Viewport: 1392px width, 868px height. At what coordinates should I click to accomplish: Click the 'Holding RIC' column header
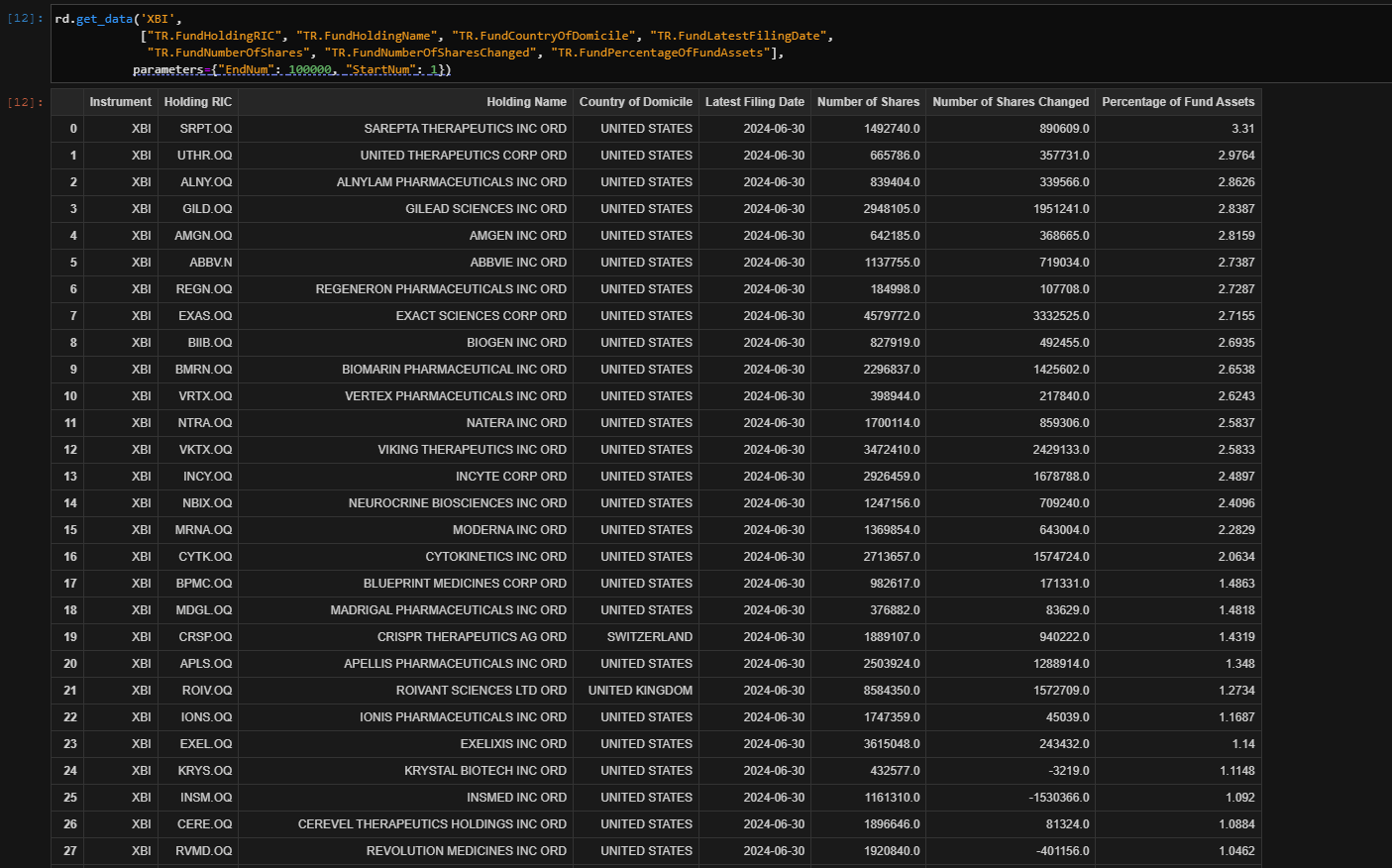pyautogui.click(x=198, y=102)
